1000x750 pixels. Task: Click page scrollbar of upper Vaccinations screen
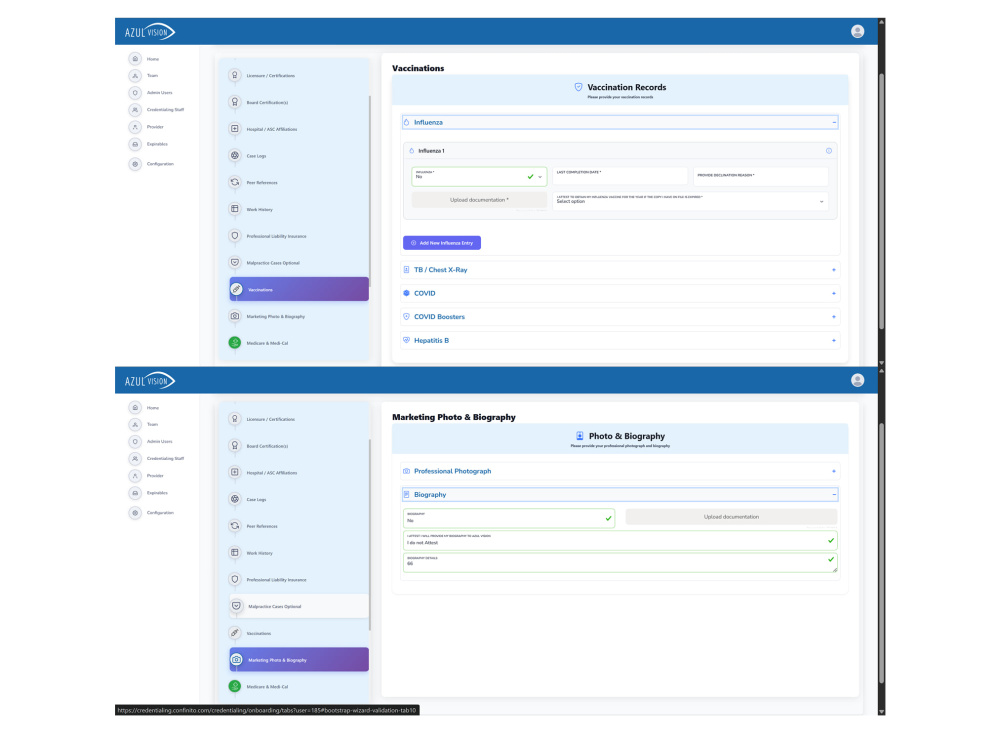click(x=881, y=201)
